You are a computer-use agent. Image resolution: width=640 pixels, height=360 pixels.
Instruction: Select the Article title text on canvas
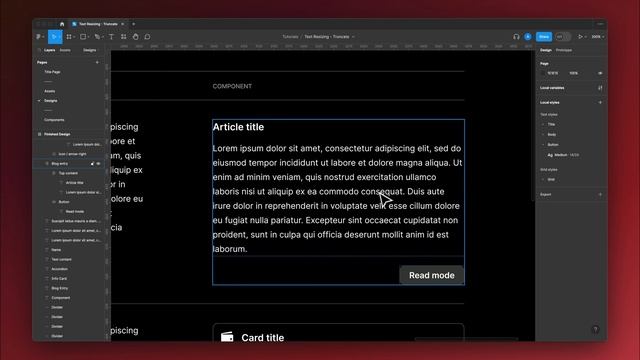tap(238, 127)
